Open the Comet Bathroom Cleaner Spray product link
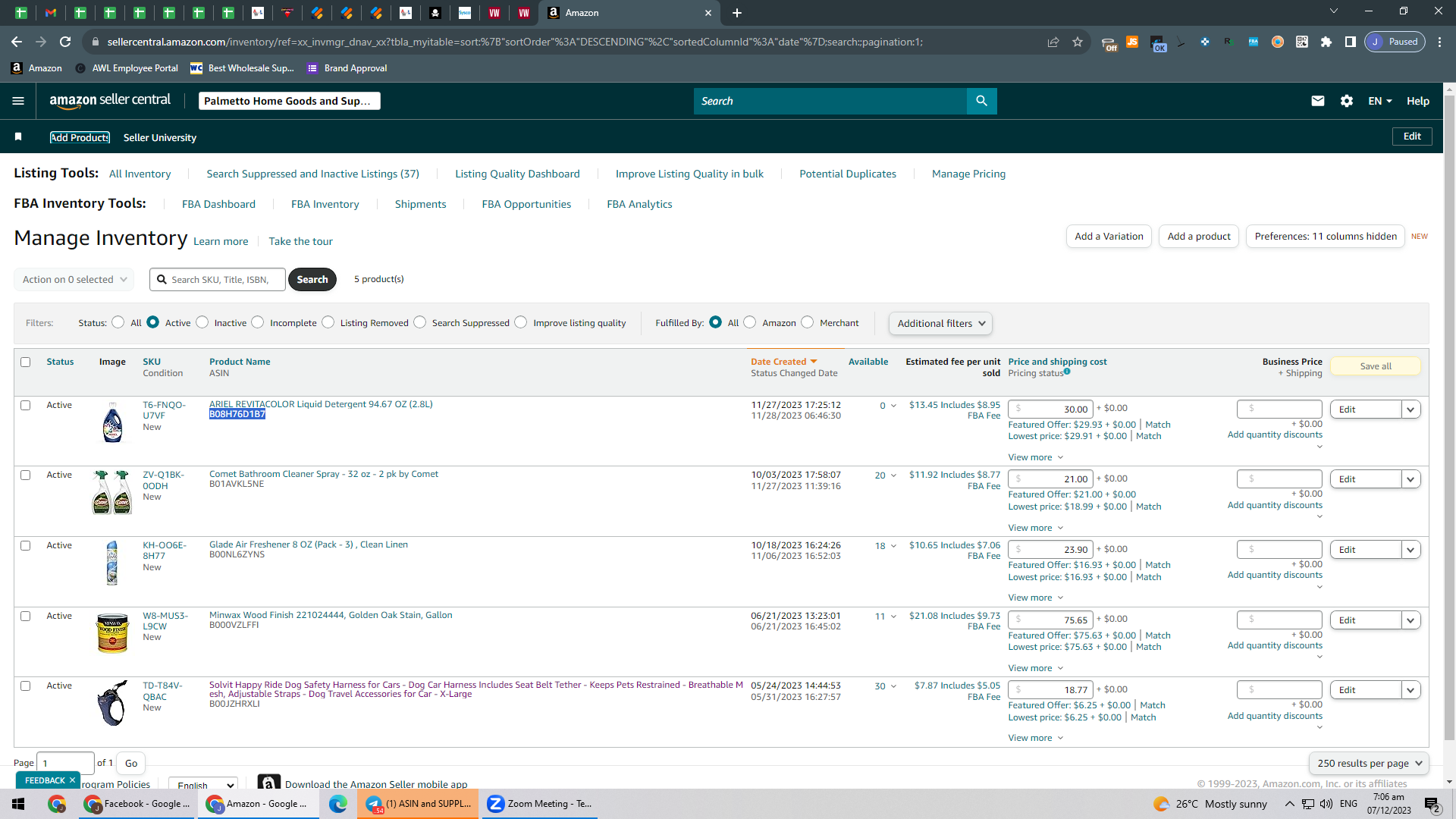 (324, 474)
